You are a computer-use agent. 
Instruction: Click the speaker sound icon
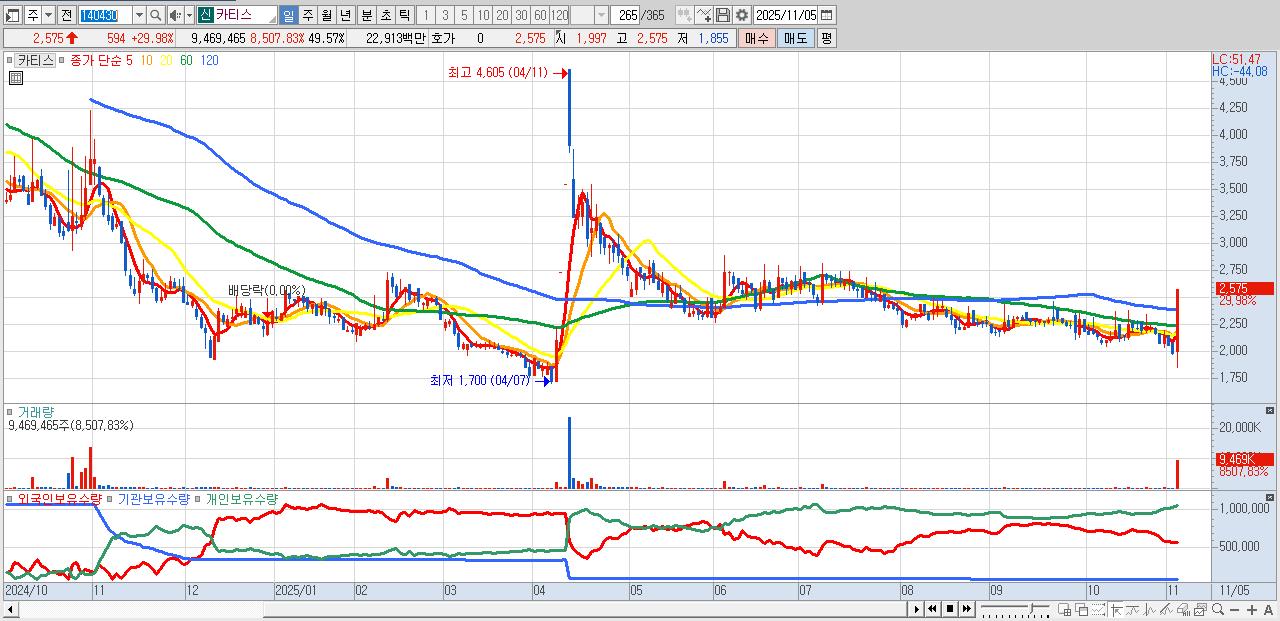click(175, 16)
